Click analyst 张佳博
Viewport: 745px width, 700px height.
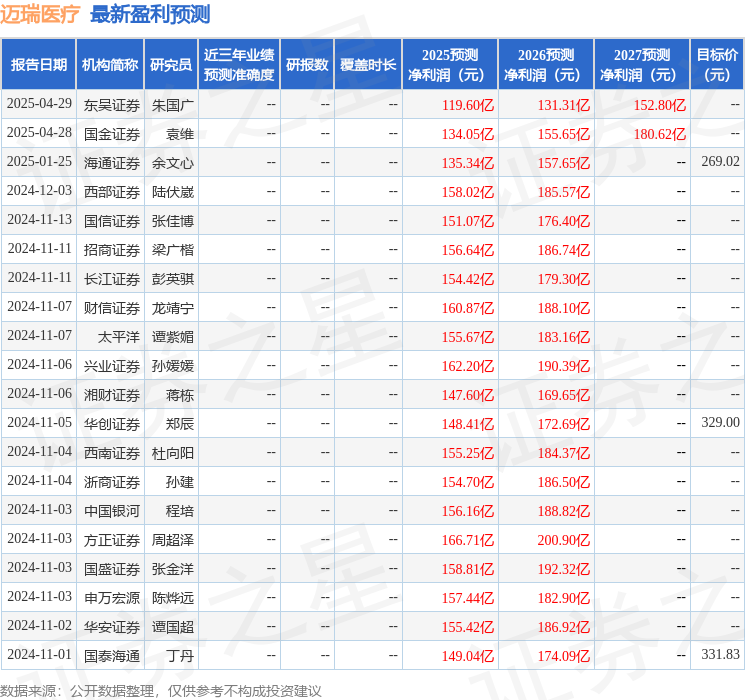(172, 221)
